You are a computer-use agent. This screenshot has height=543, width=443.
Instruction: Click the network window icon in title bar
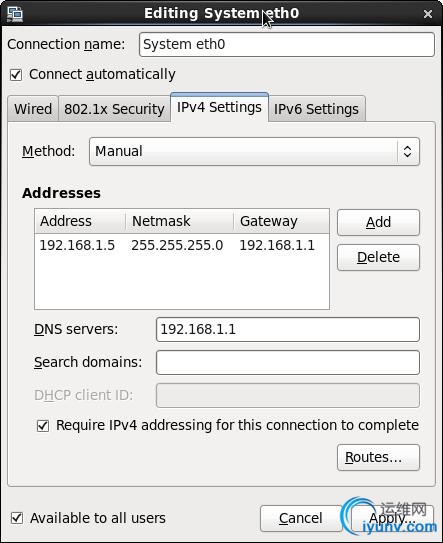[15, 14]
